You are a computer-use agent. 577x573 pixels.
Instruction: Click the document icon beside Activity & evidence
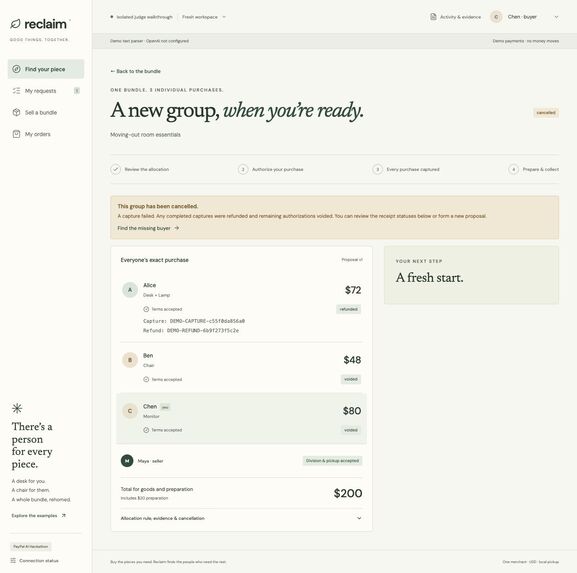433,17
